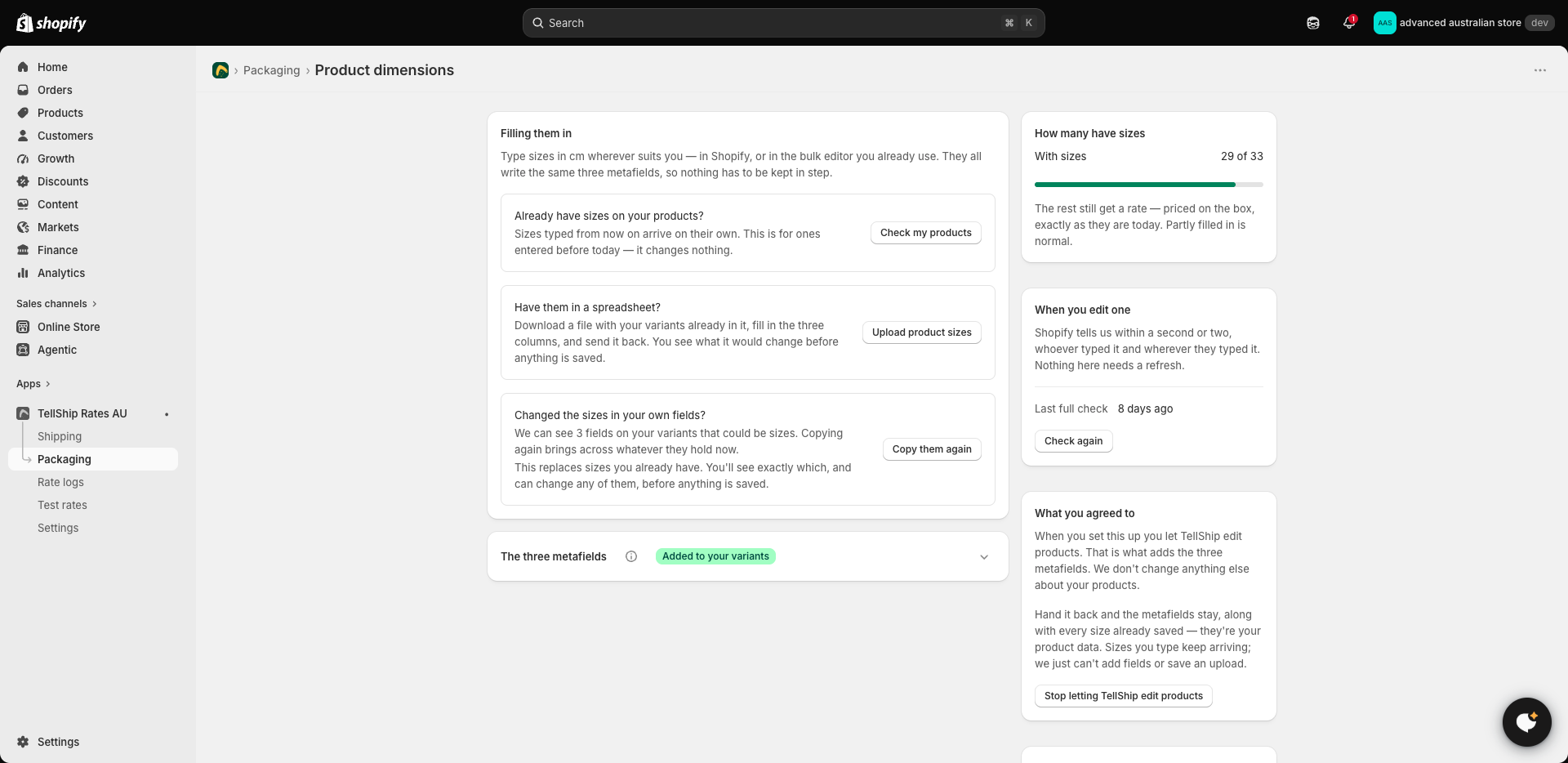
Task: Click the TellShip app icon in breadcrumb
Action: (220, 70)
